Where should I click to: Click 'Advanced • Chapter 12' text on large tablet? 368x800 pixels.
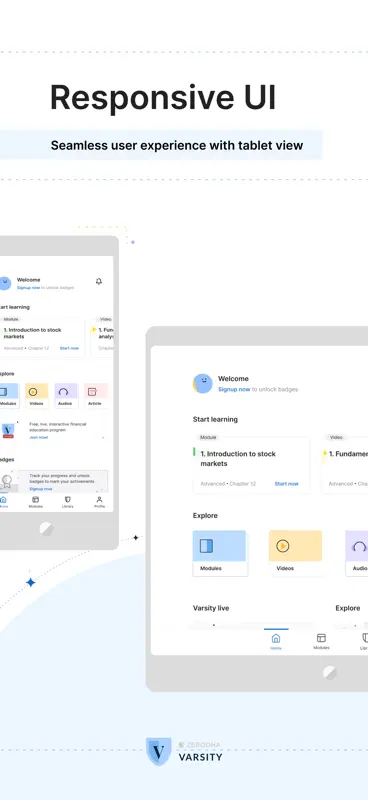[x=228, y=484]
